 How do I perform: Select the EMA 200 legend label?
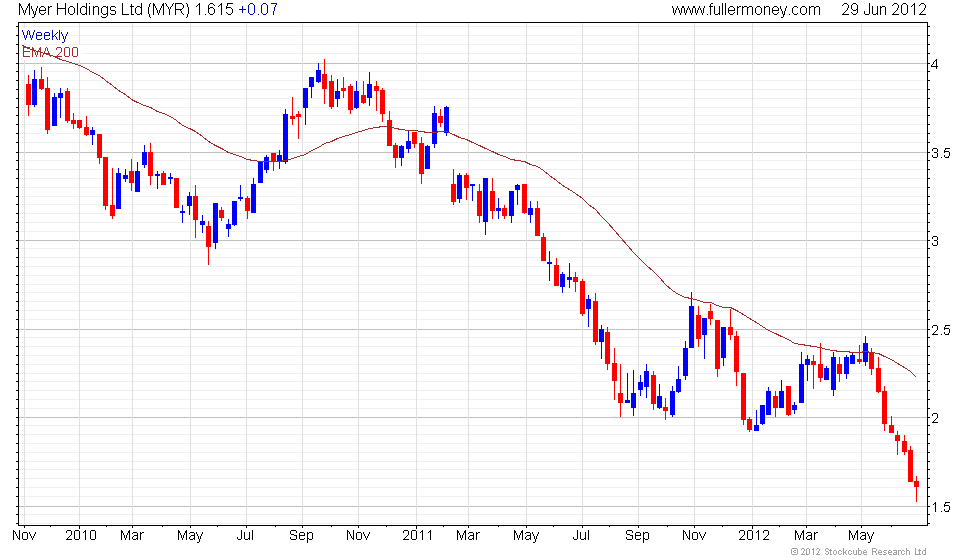tap(50, 52)
